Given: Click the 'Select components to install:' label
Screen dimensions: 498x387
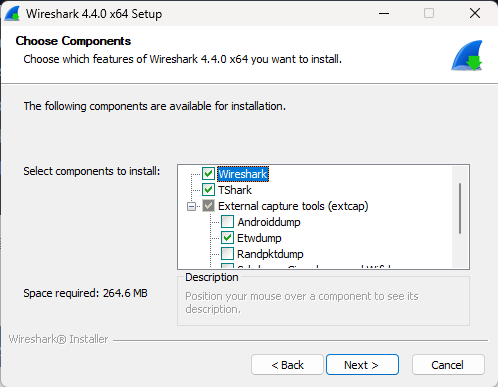Looking at the screenshot, I should pos(92,171).
